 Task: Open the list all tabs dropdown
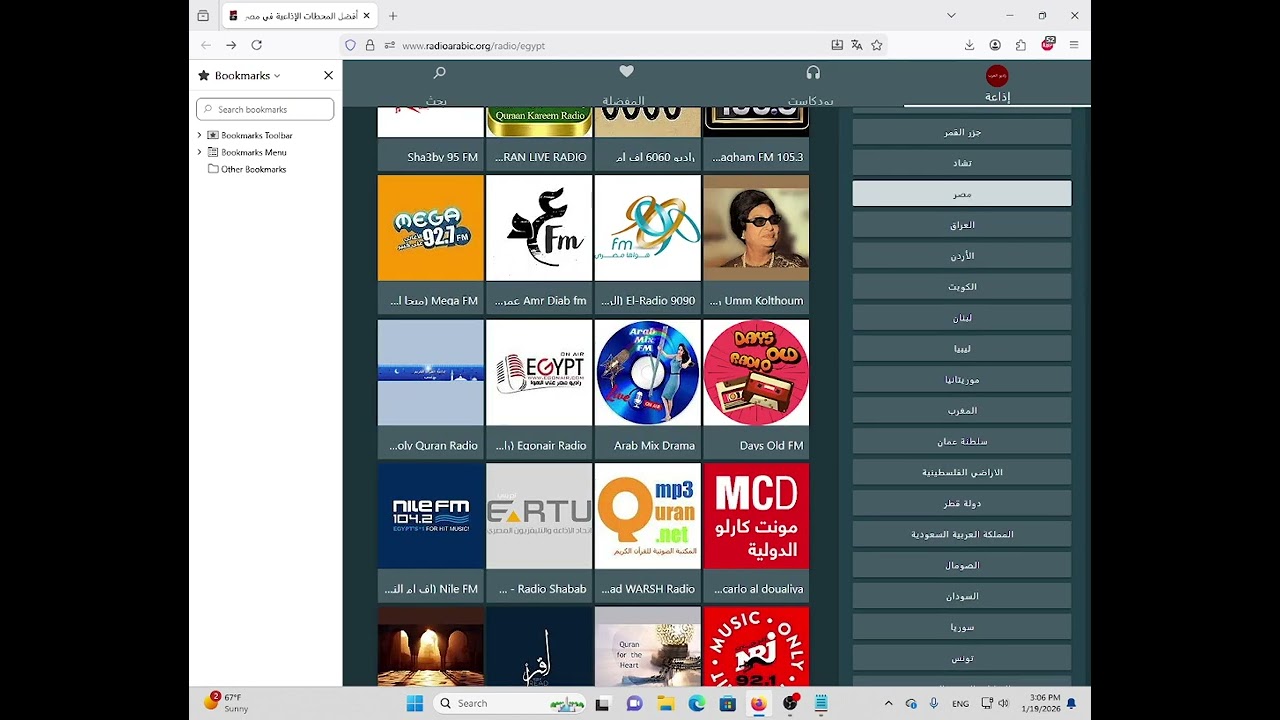(x=951, y=15)
